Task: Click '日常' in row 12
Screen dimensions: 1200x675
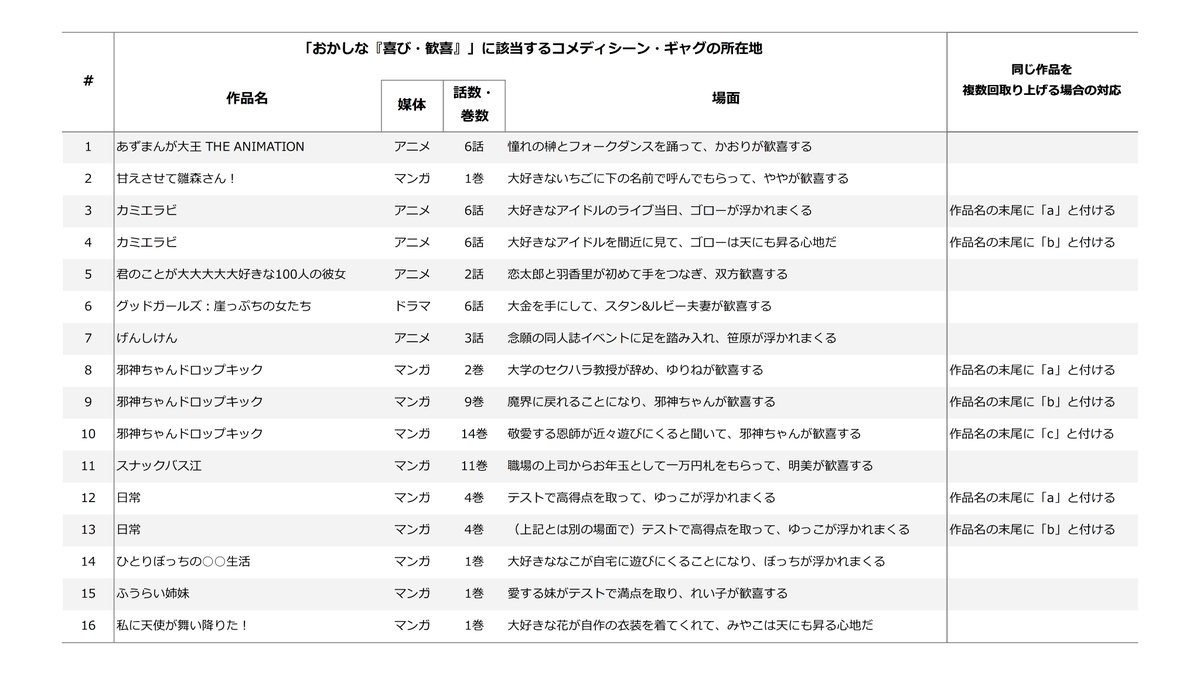Action: click(129, 498)
